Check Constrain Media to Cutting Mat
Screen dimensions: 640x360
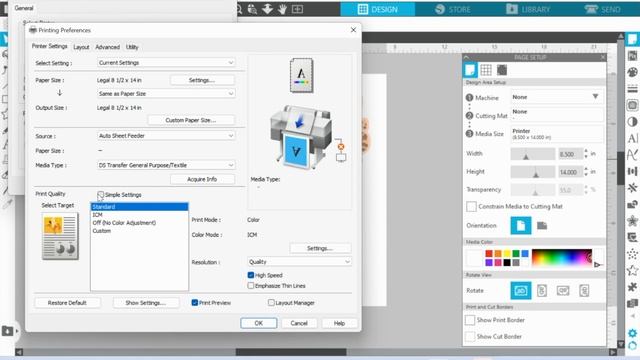coord(471,207)
